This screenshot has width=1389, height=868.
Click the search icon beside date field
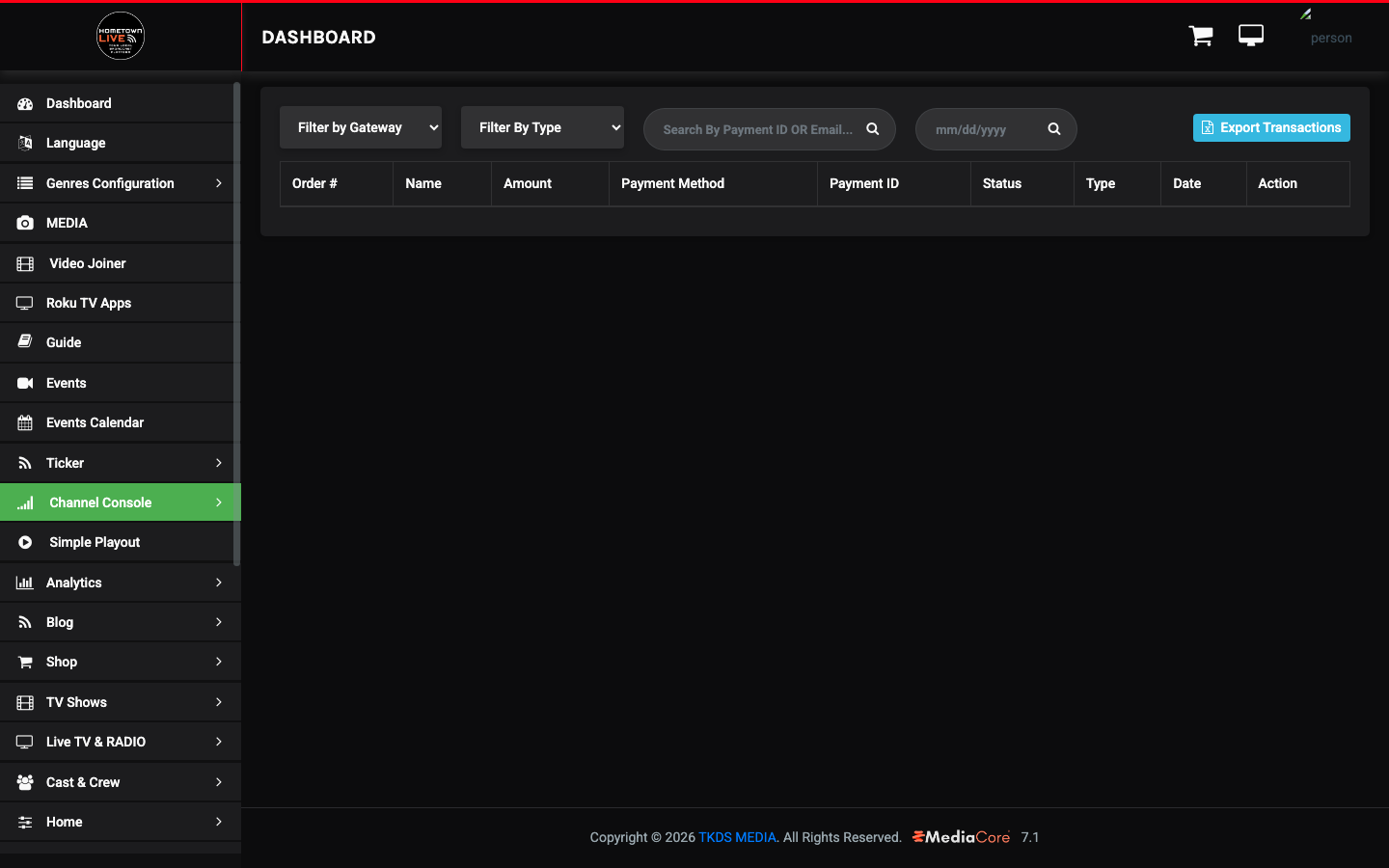click(1054, 129)
